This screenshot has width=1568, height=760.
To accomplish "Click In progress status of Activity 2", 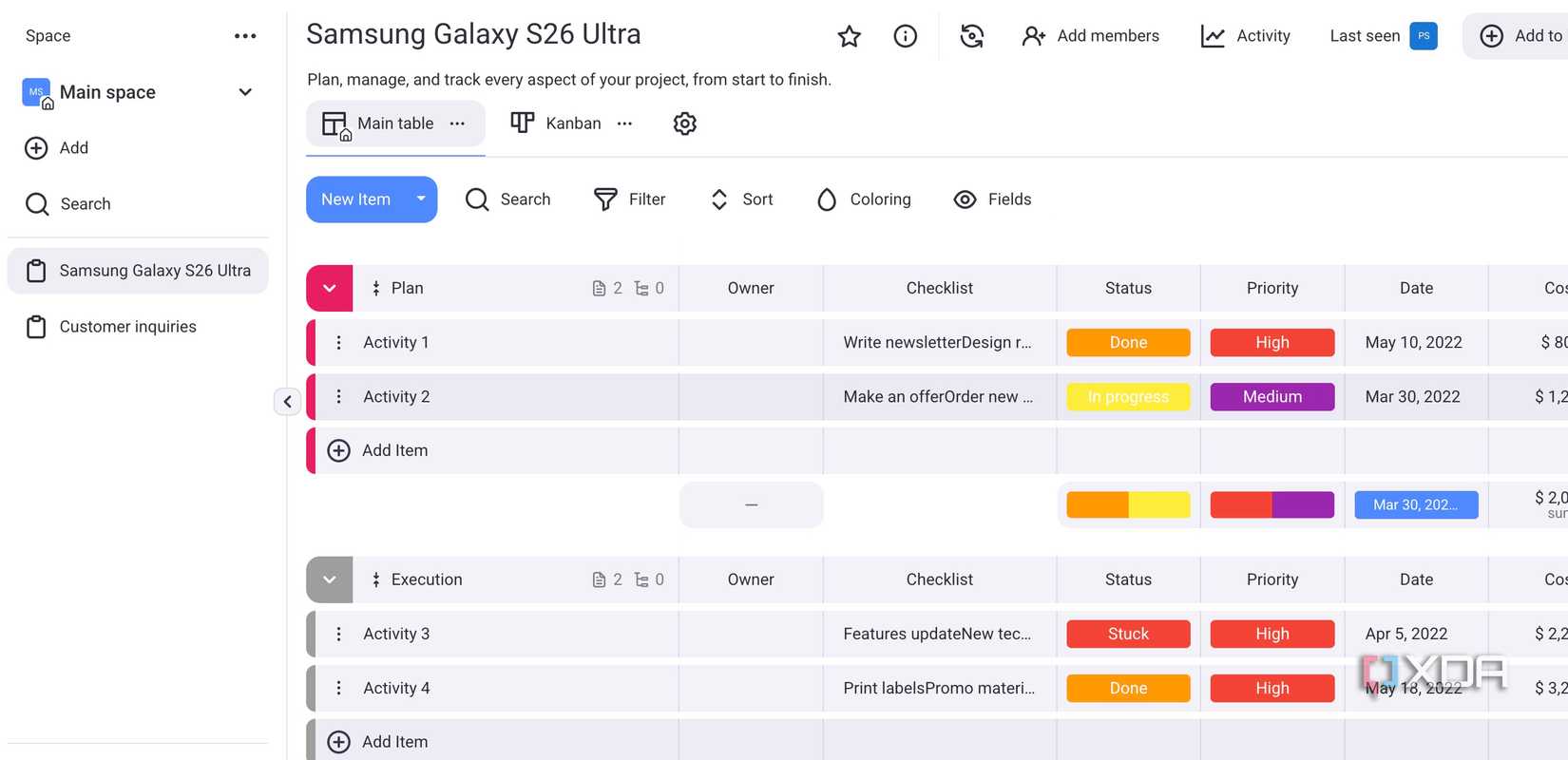I will [x=1128, y=396].
